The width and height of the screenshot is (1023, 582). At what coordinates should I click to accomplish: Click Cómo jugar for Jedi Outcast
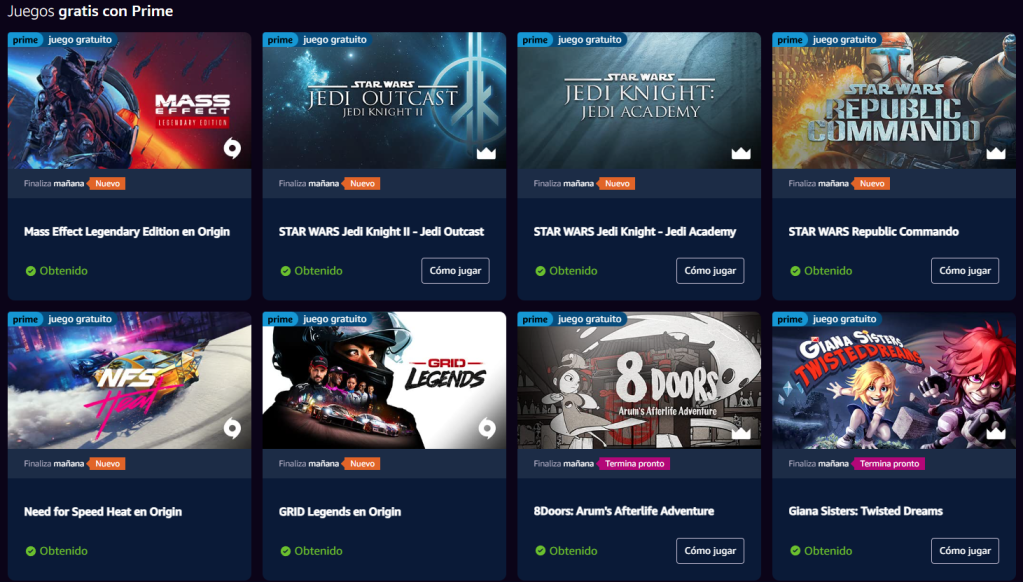(455, 271)
